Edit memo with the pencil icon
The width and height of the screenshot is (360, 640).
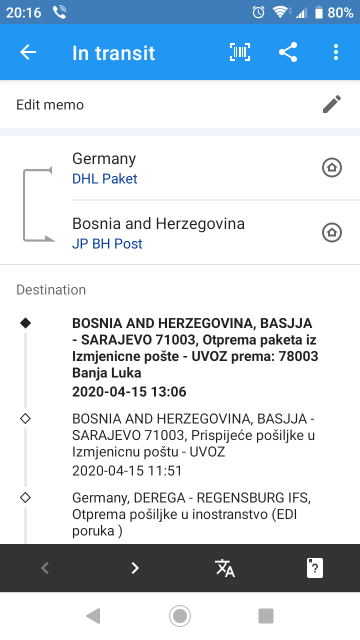(332, 104)
